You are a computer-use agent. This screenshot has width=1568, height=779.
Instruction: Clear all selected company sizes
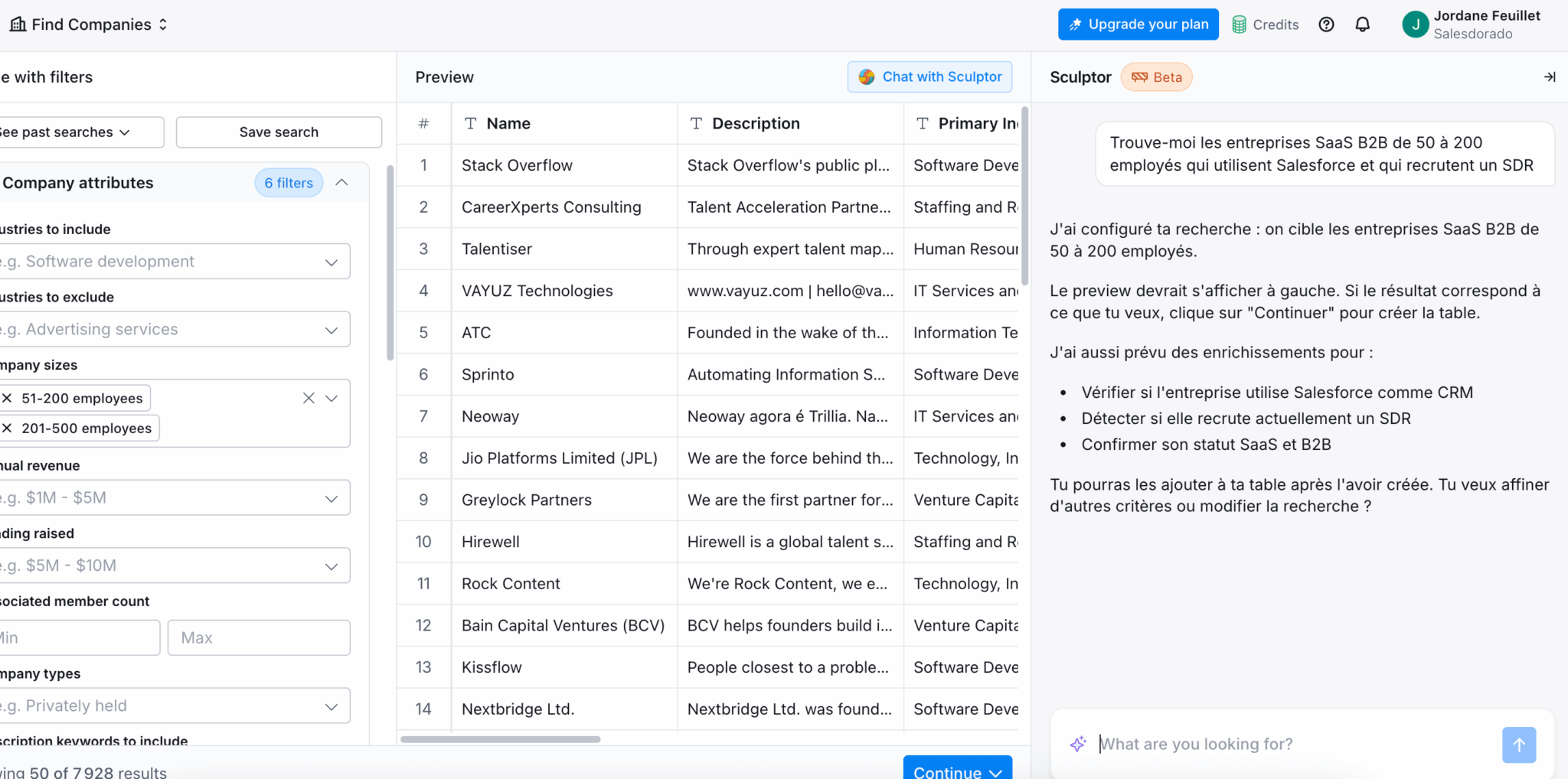309,398
